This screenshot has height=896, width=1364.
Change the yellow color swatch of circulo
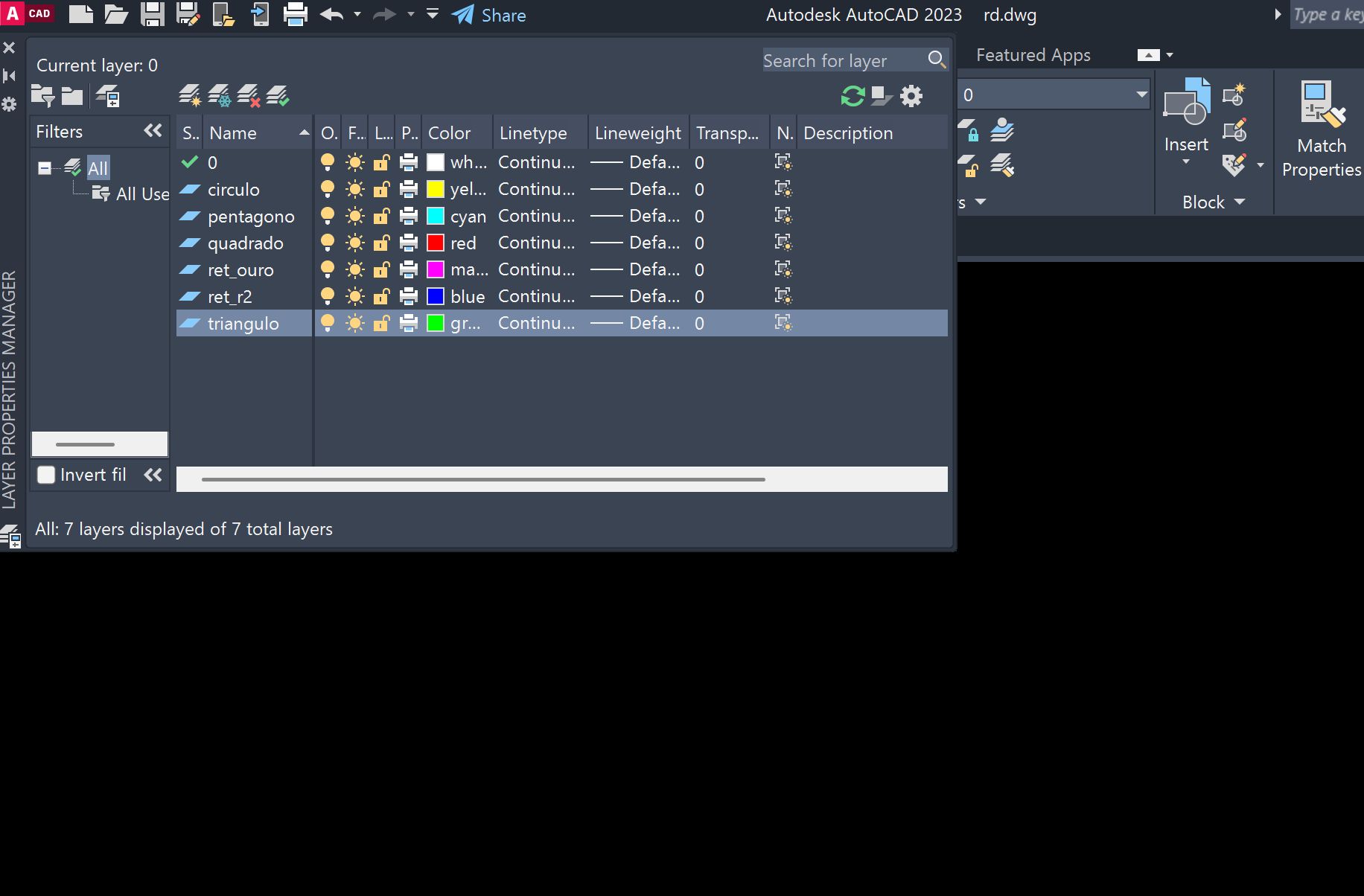(x=436, y=189)
